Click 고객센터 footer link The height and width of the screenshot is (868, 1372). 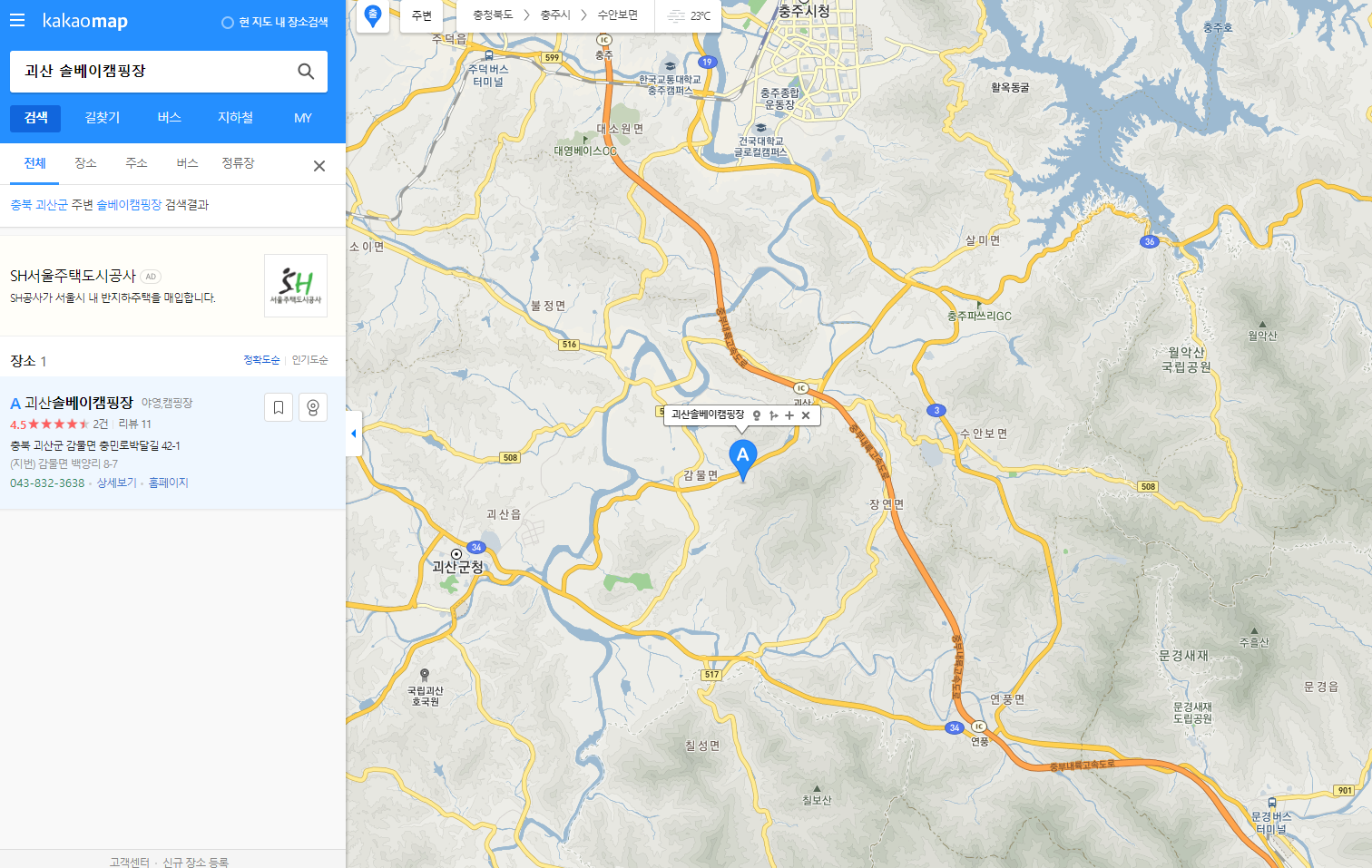(129, 862)
